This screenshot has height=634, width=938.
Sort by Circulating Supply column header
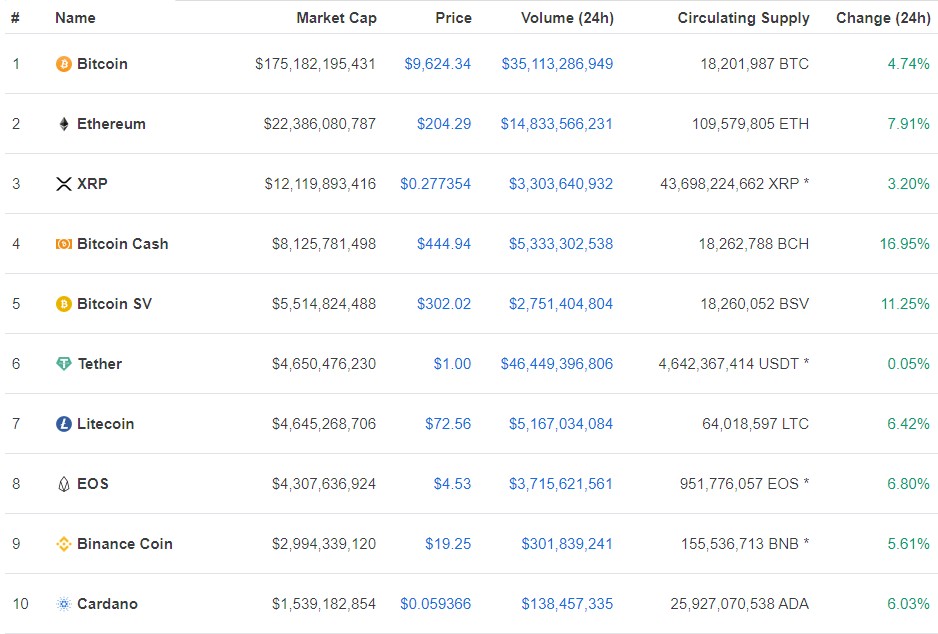pyautogui.click(x=744, y=18)
